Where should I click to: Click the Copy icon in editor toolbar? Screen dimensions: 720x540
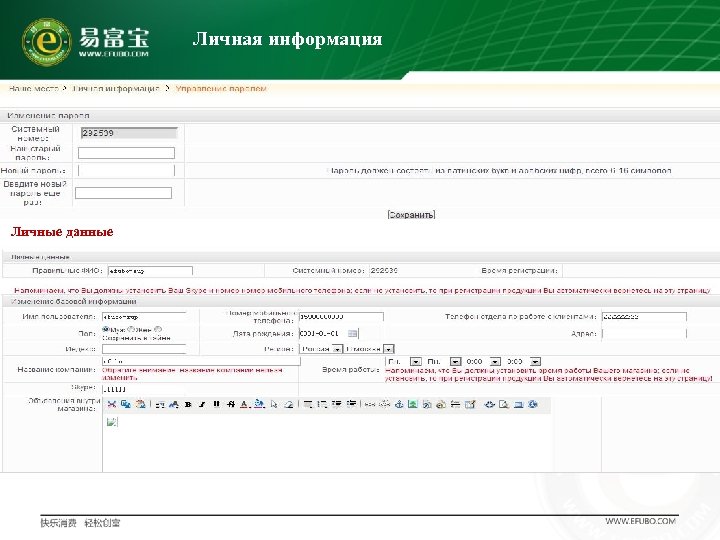pos(126,404)
